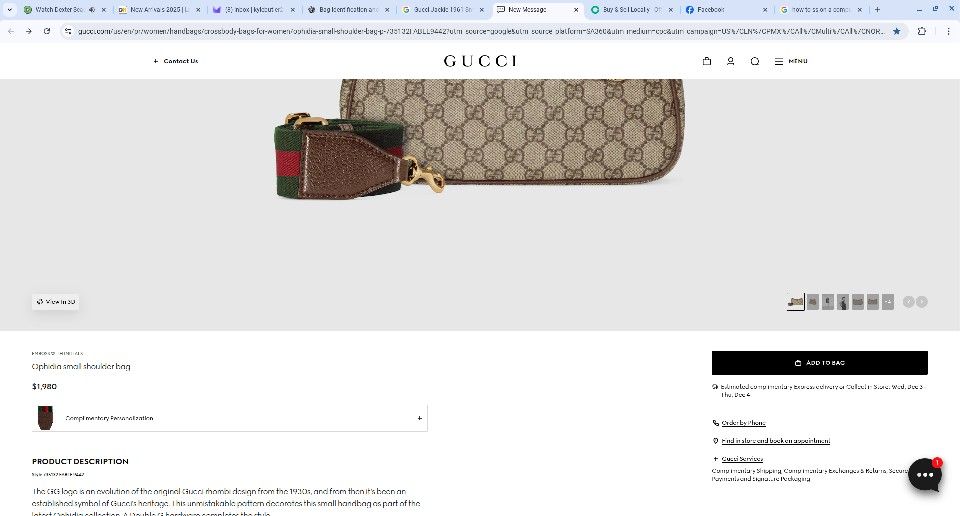Expand Gucci Services section

(x=738, y=458)
